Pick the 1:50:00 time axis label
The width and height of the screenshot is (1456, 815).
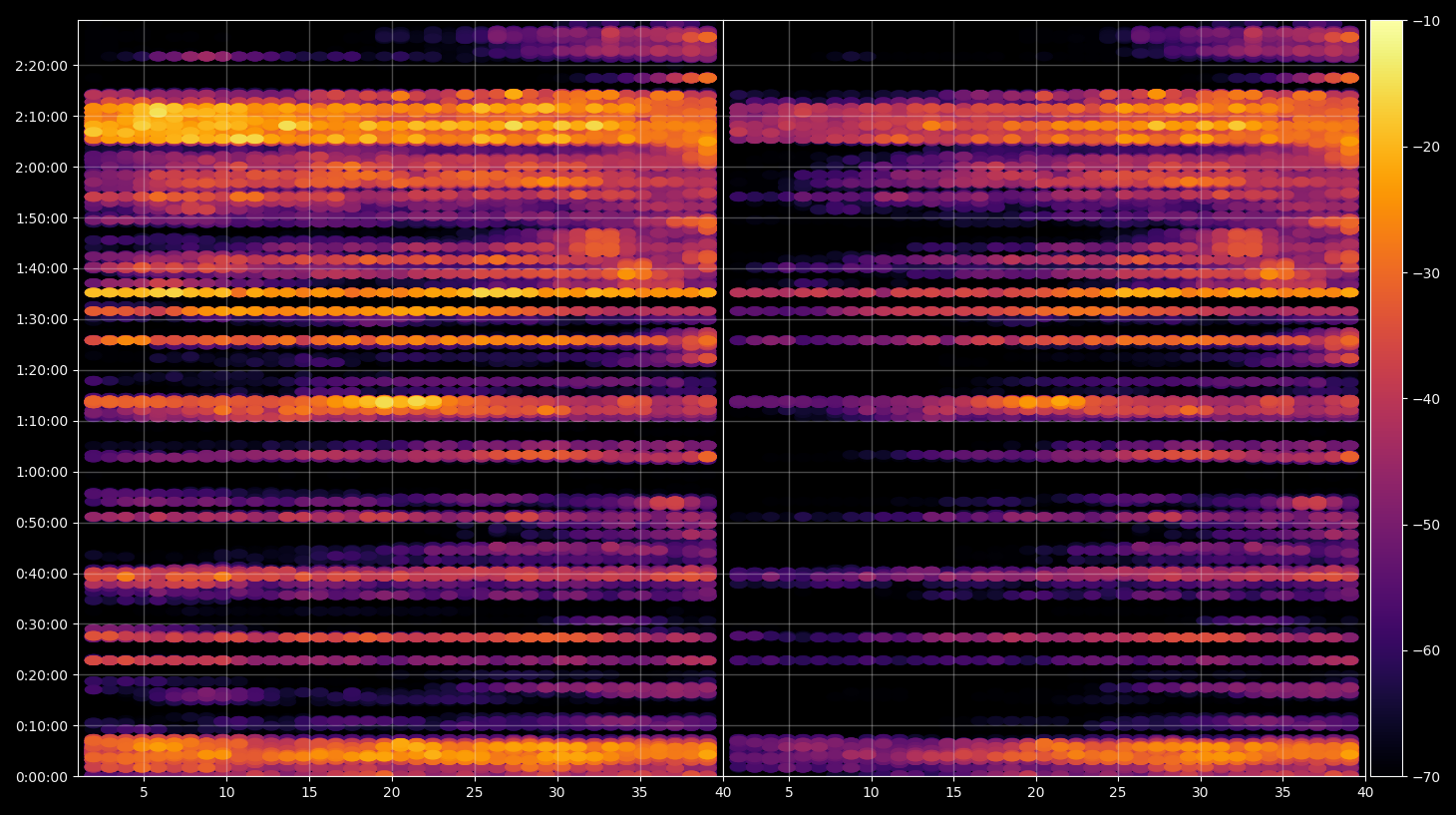[42, 218]
